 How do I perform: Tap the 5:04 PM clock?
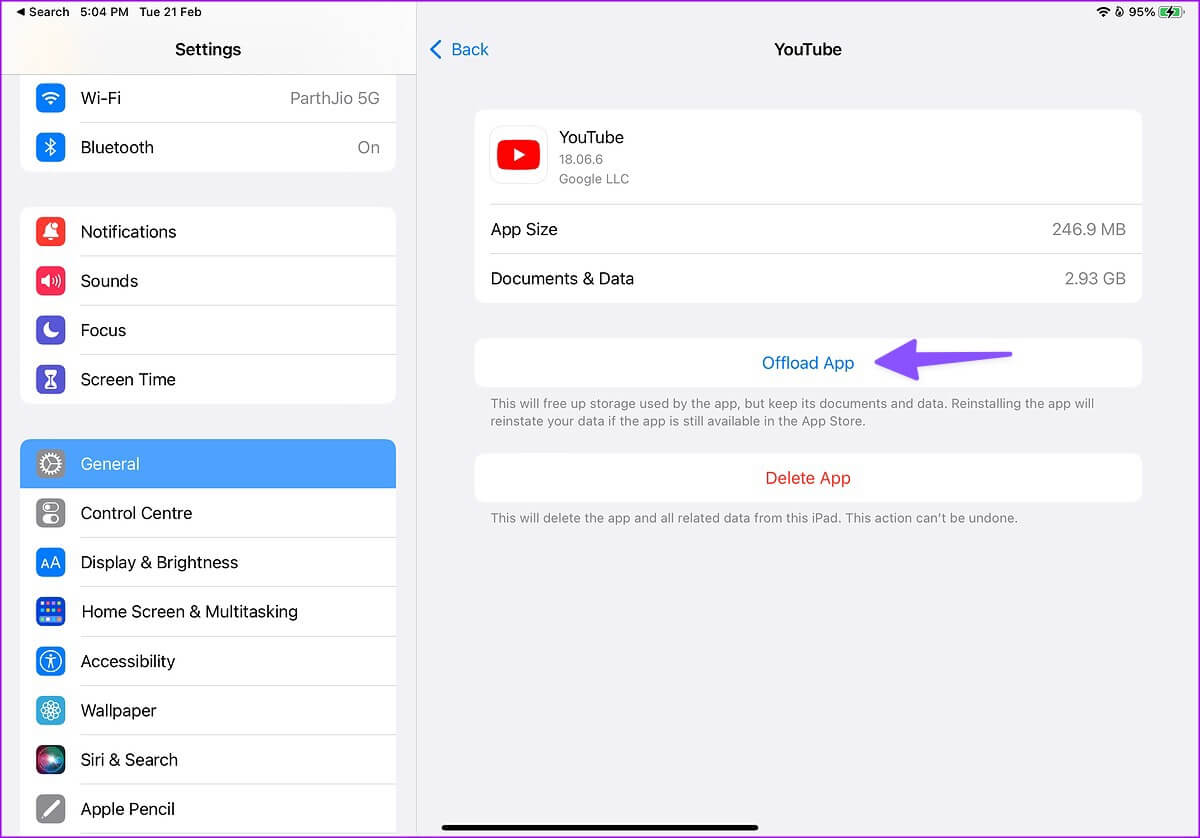click(x=104, y=12)
